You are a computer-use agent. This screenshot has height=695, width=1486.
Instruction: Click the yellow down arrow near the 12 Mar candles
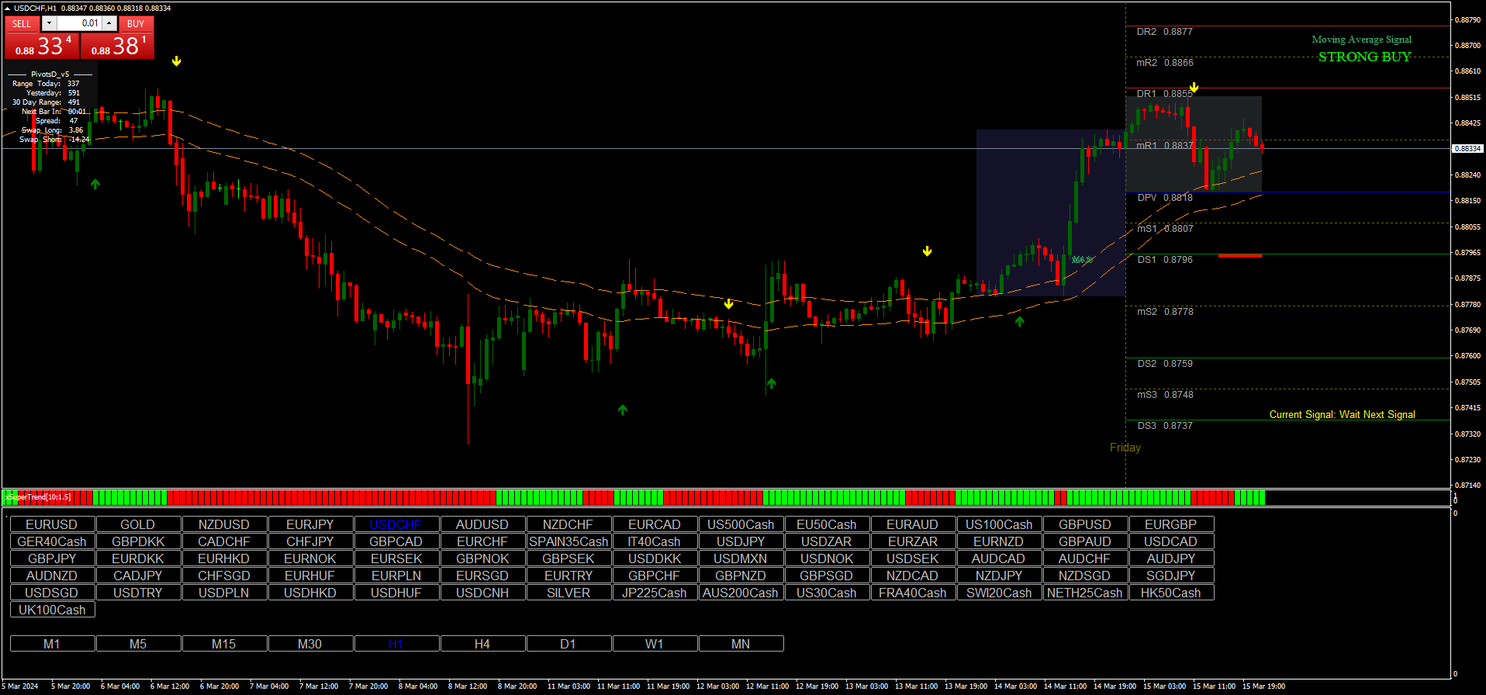(727, 304)
